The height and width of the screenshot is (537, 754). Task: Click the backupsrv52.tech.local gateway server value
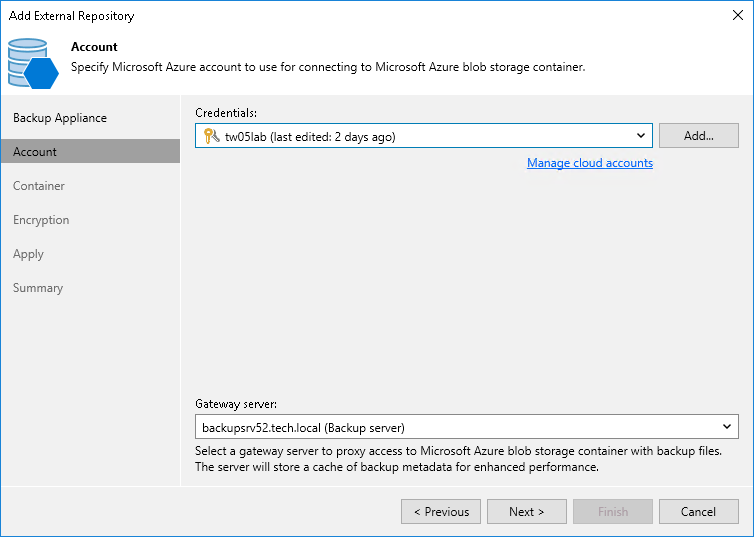tap(303, 427)
